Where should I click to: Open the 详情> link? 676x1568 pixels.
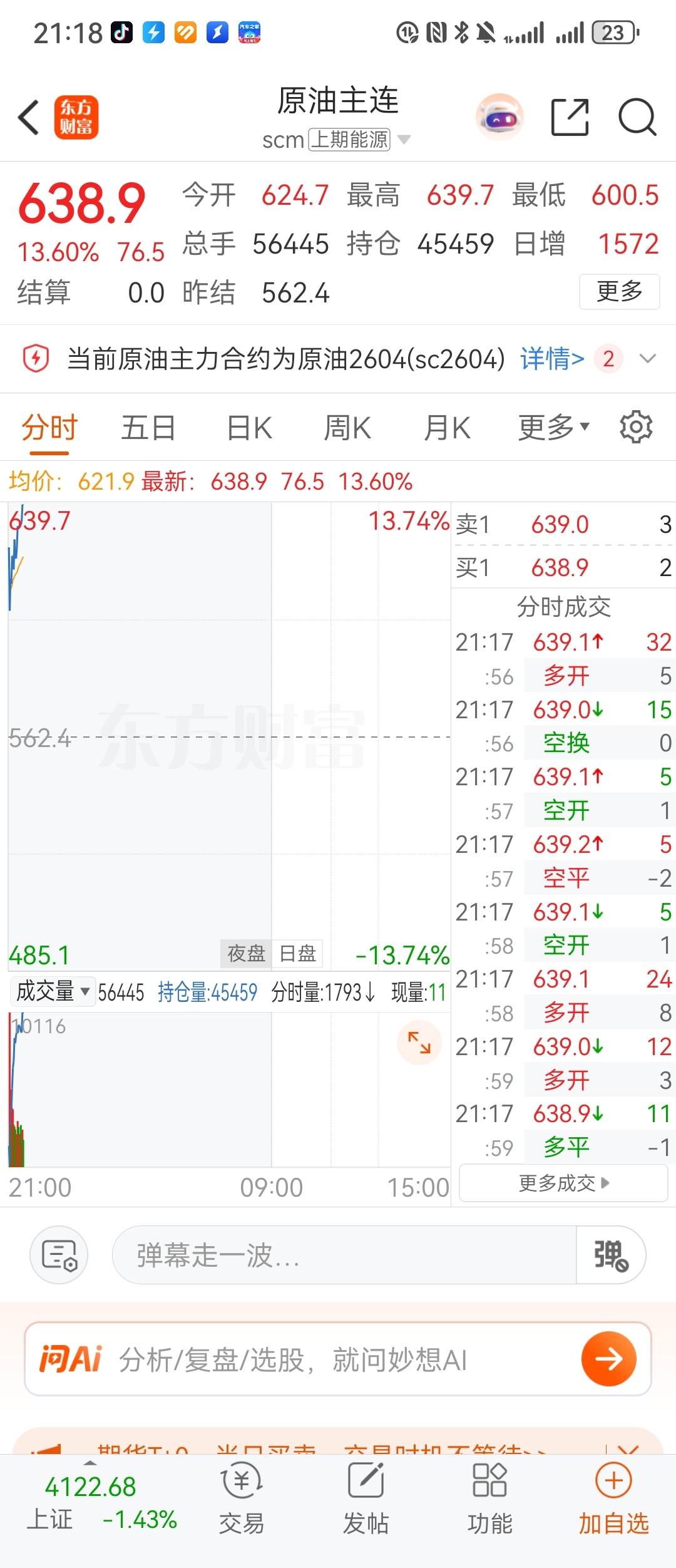[x=551, y=359]
